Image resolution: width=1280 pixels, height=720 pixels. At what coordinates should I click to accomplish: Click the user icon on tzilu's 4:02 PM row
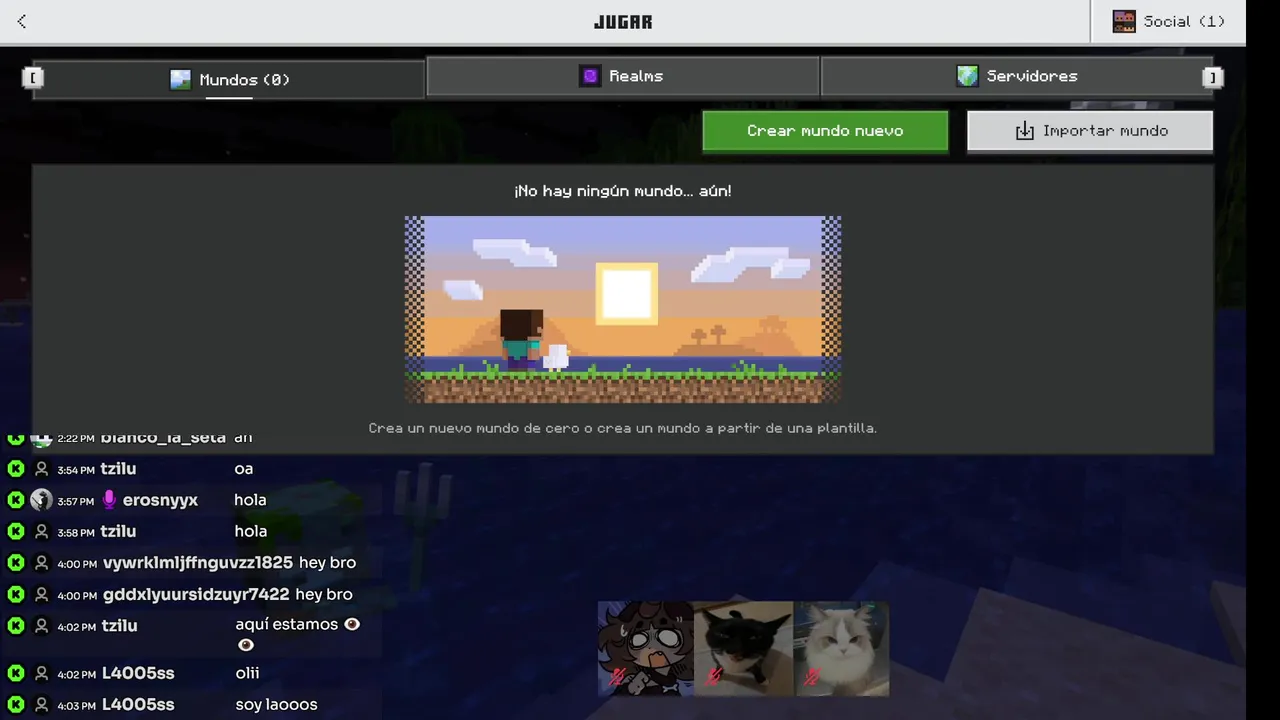(x=41, y=626)
